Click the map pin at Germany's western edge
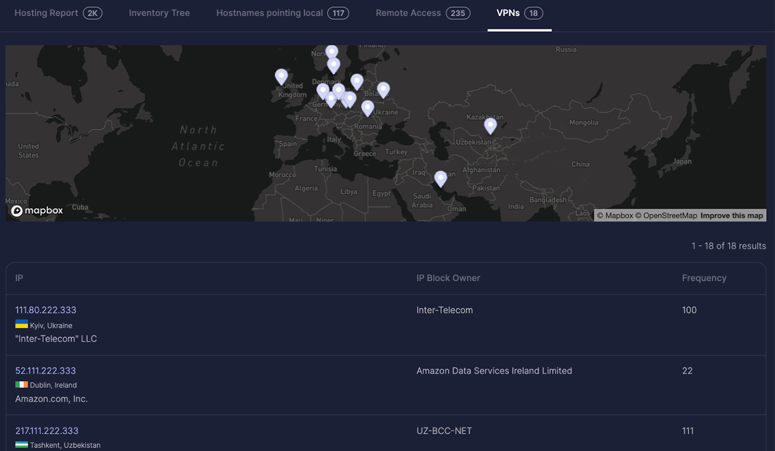The width and height of the screenshot is (775, 451). [323, 91]
